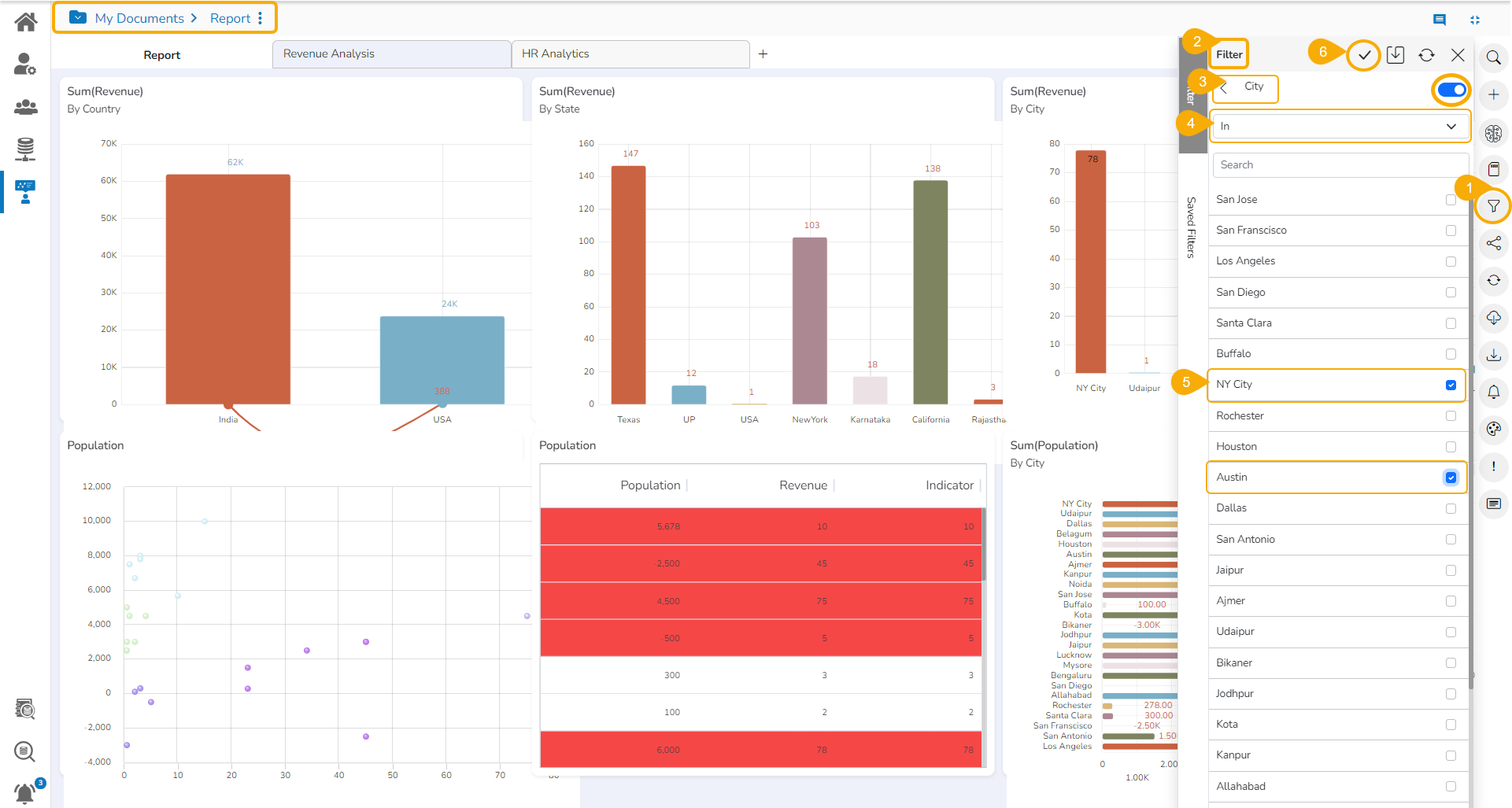Toggle the City filter switch

coord(1451,90)
